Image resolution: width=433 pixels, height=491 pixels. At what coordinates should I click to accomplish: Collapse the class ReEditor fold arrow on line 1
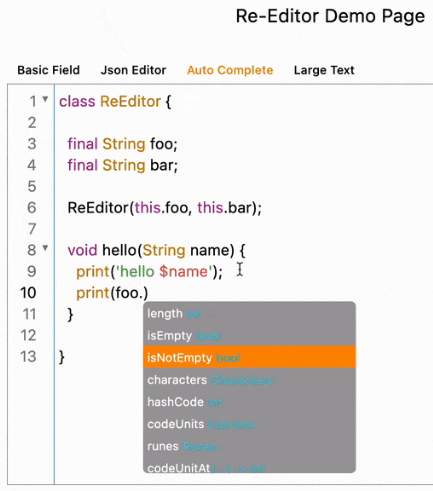[x=45, y=99]
